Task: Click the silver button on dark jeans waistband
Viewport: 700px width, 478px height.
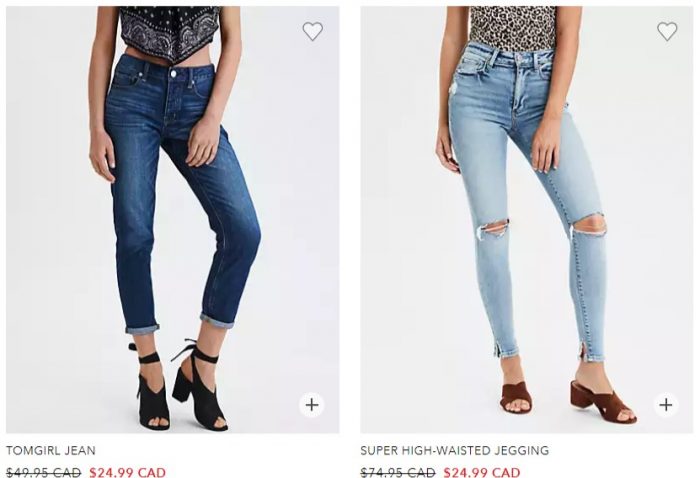Action: click(x=174, y=73)
